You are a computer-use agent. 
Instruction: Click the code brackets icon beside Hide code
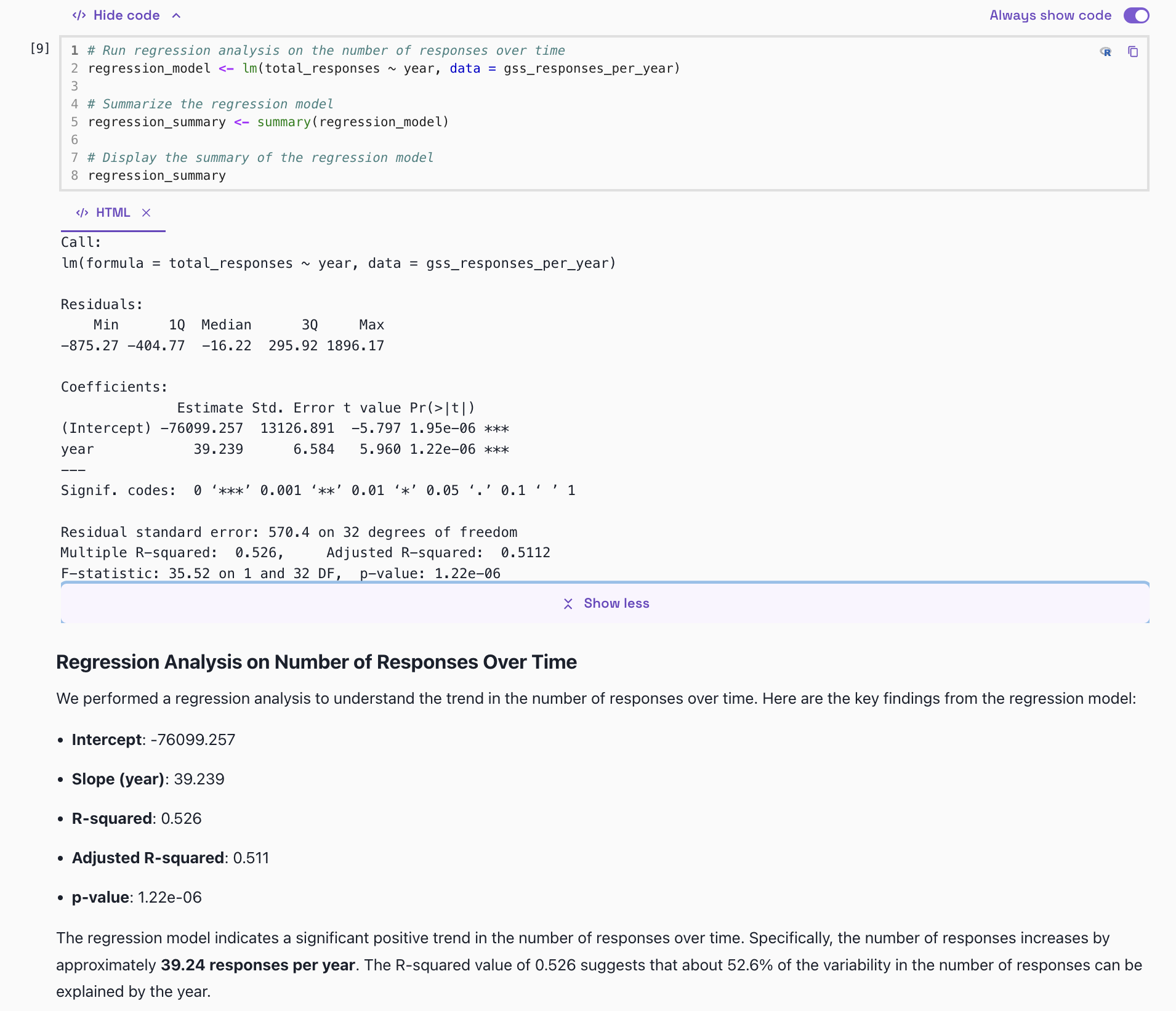[79, 15]
